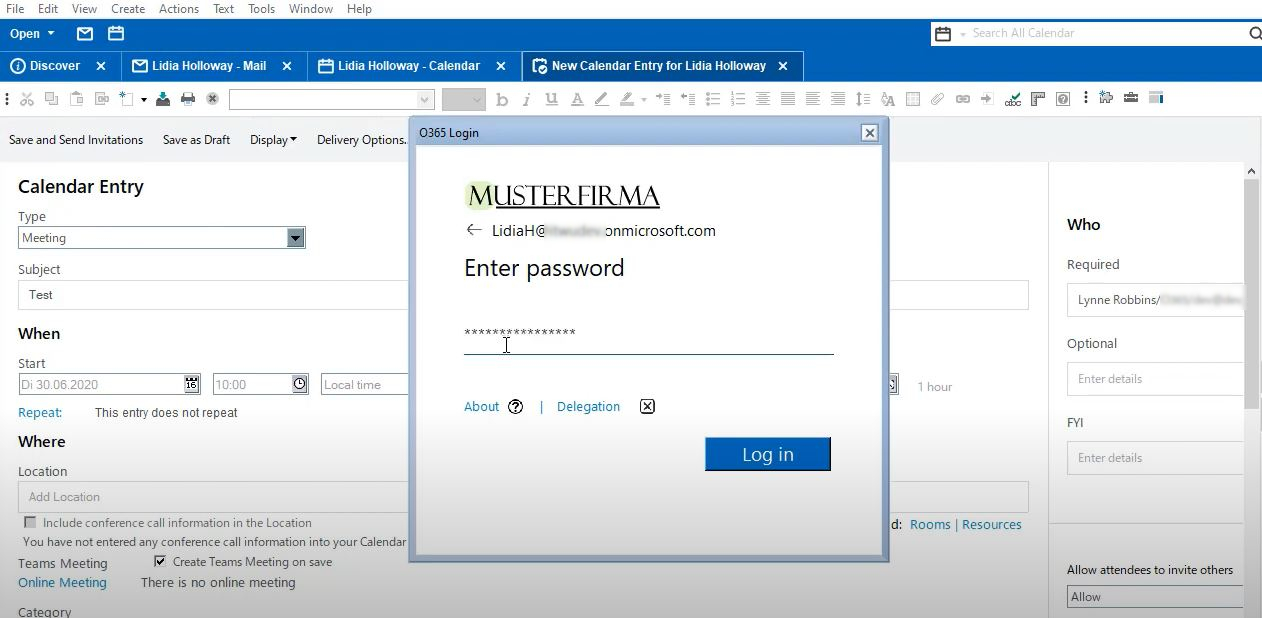Expand the Open menu in blue bar
Screen dimensions: 1262x618
tap(33, 34)
